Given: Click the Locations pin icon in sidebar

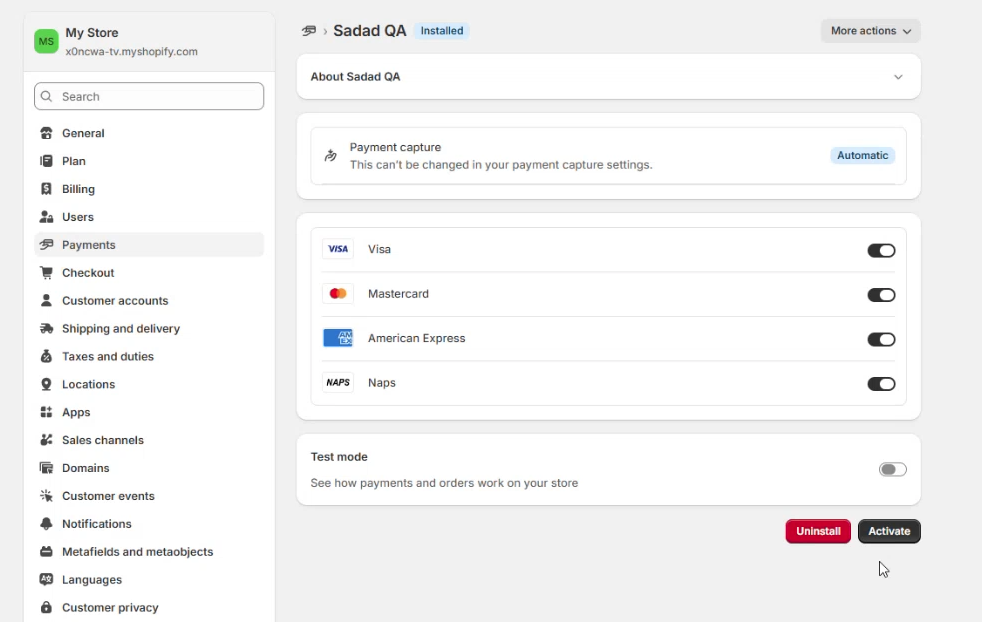Looking at the screenshot, I should coord(46,385).
